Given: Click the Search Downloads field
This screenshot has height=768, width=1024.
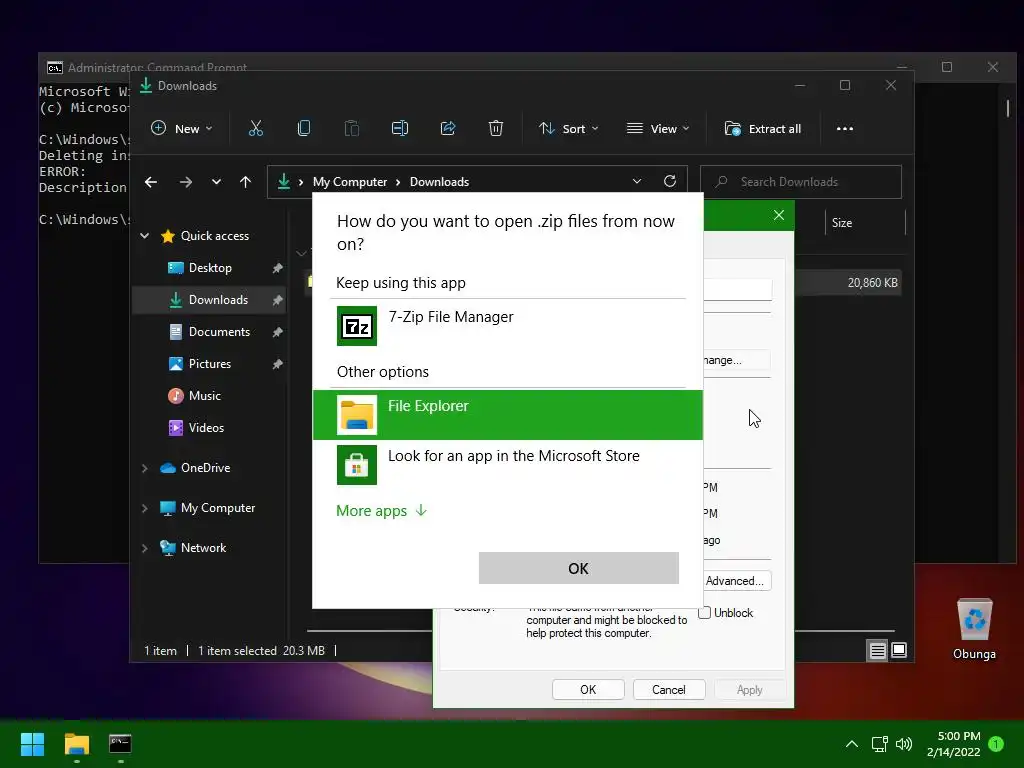Looking at the screenshot, I should 801,182.
